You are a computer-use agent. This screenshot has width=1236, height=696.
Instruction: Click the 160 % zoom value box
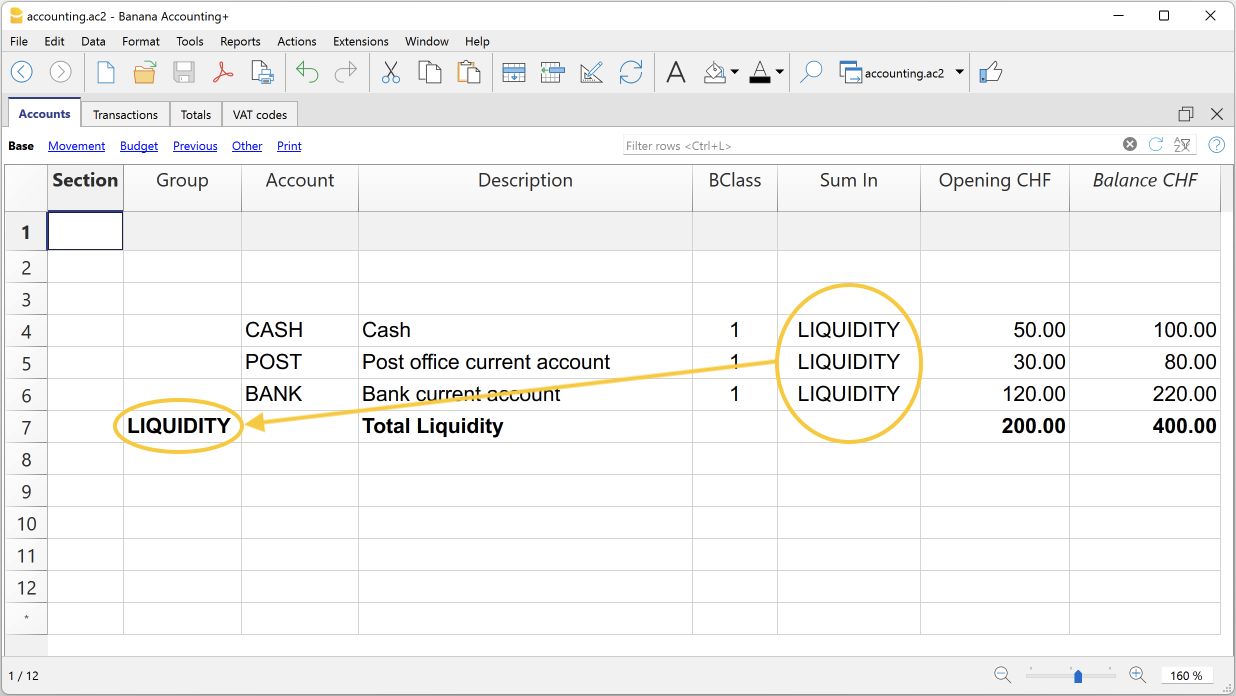pos(1186,675)
